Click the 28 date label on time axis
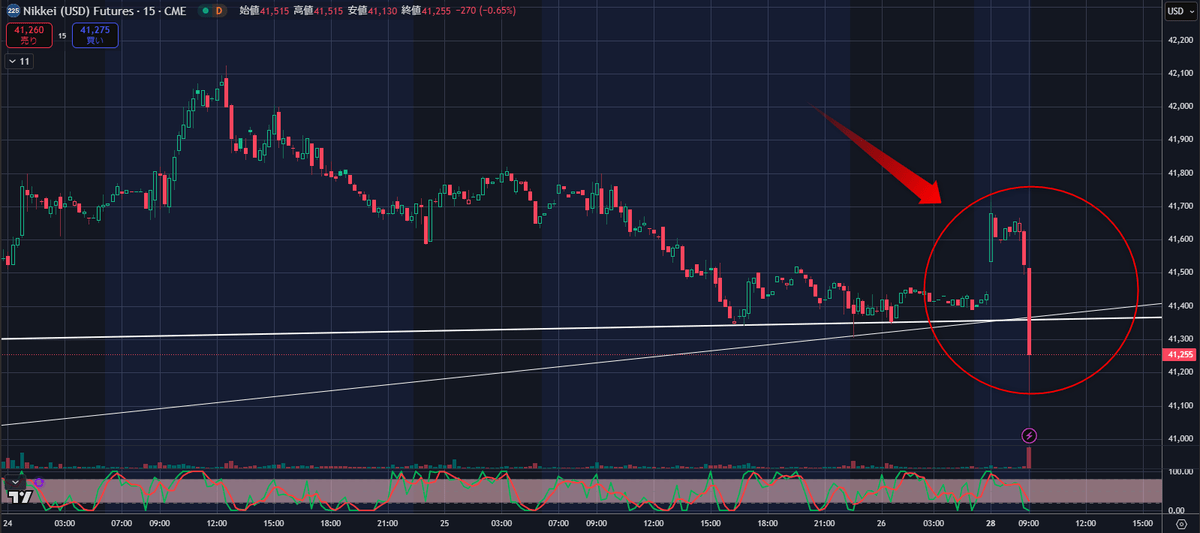This screenshot has width=1200, height=533. 989,523
